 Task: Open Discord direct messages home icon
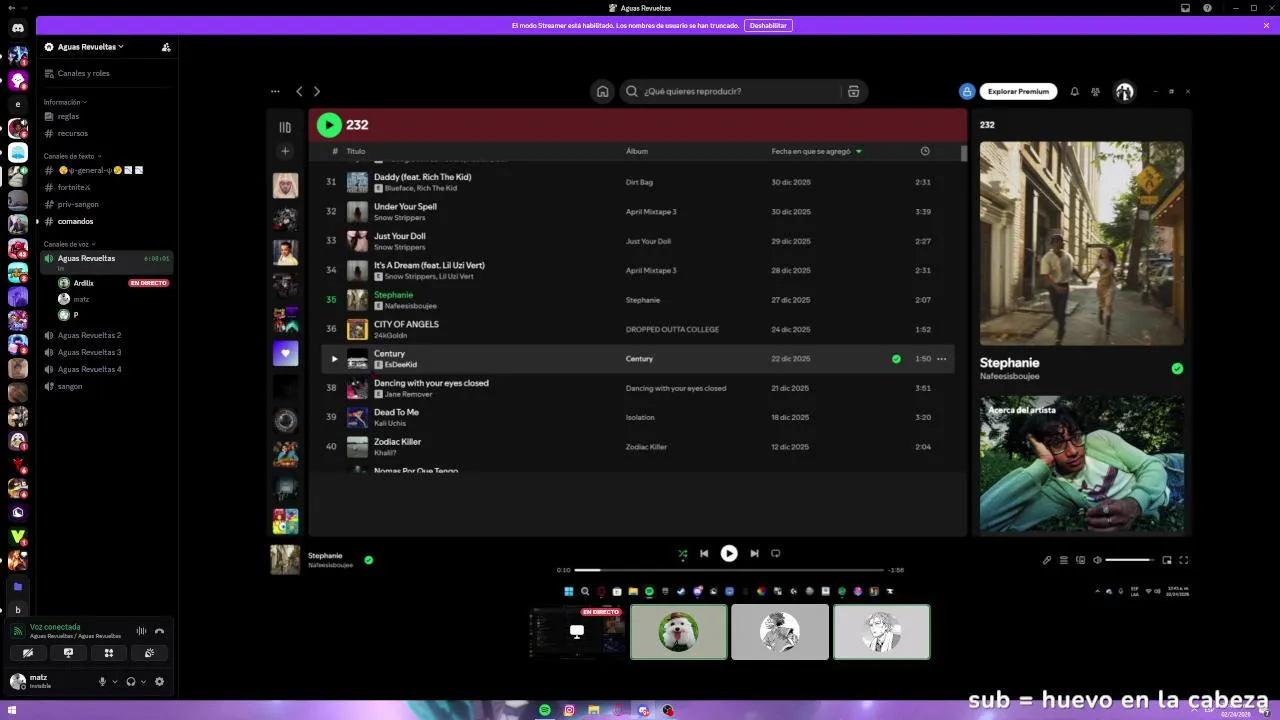(x=18, y=27)
